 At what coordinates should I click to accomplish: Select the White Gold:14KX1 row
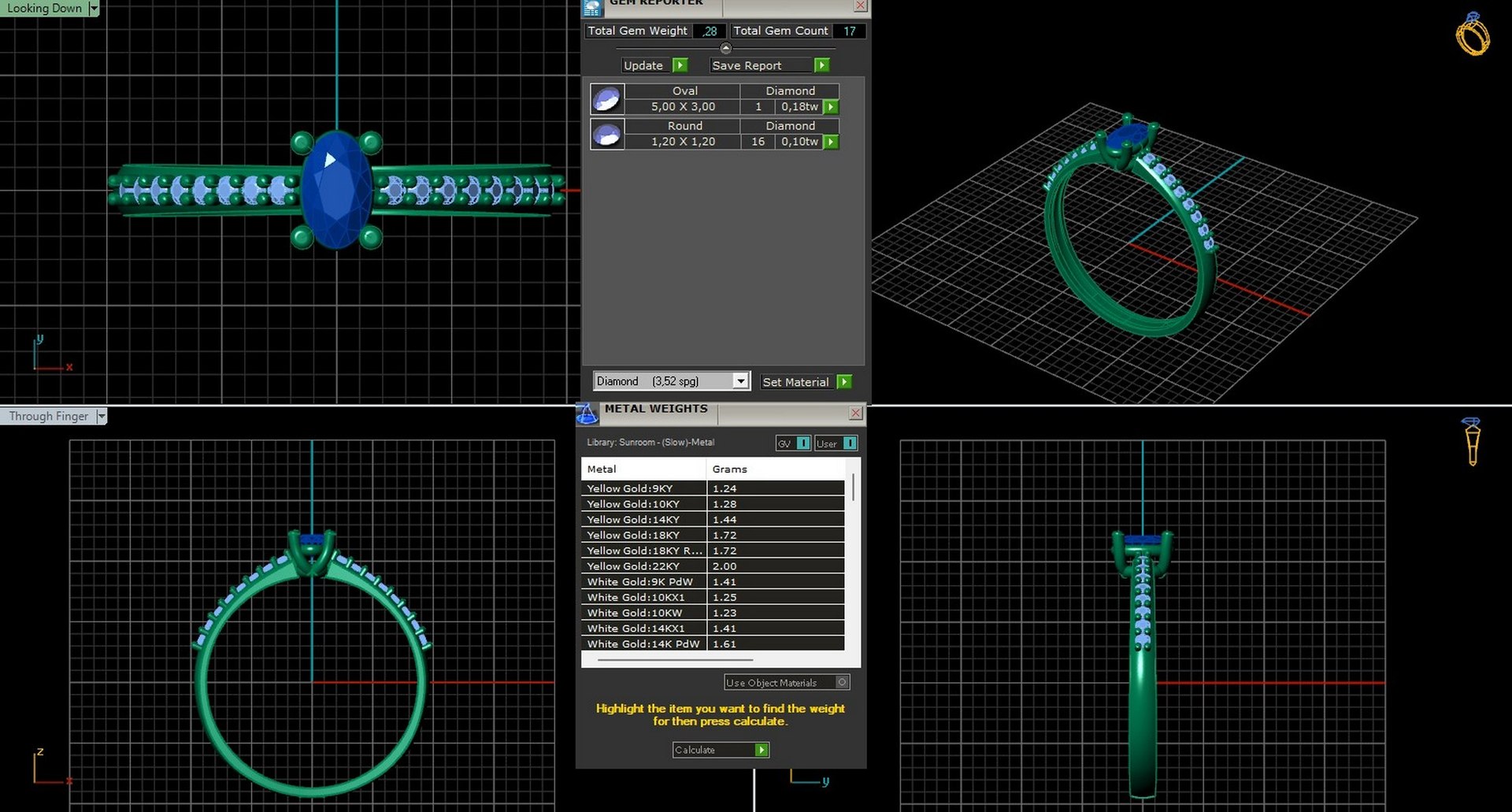(713, 628)
